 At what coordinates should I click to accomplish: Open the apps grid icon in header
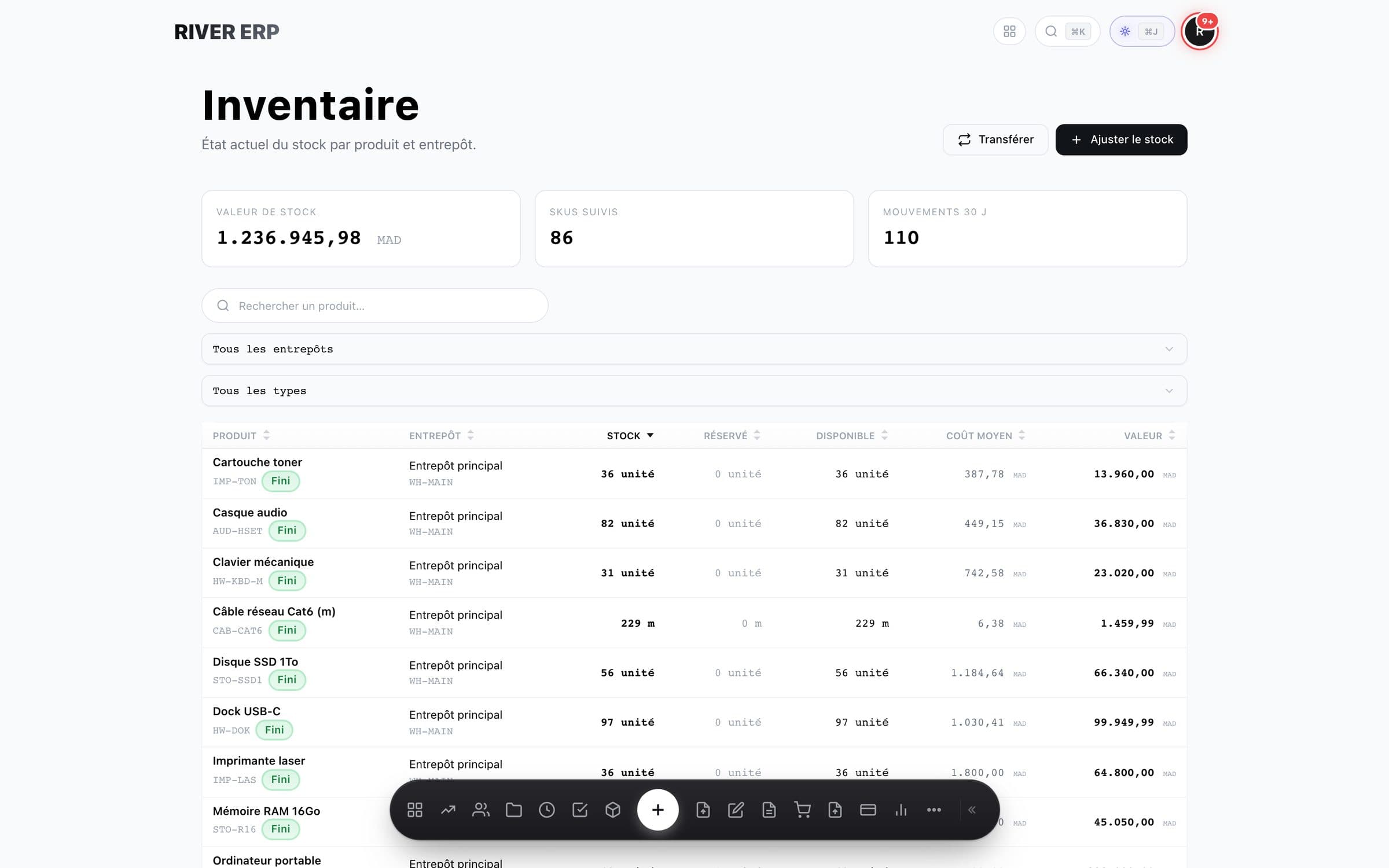tap(1009, 31)
